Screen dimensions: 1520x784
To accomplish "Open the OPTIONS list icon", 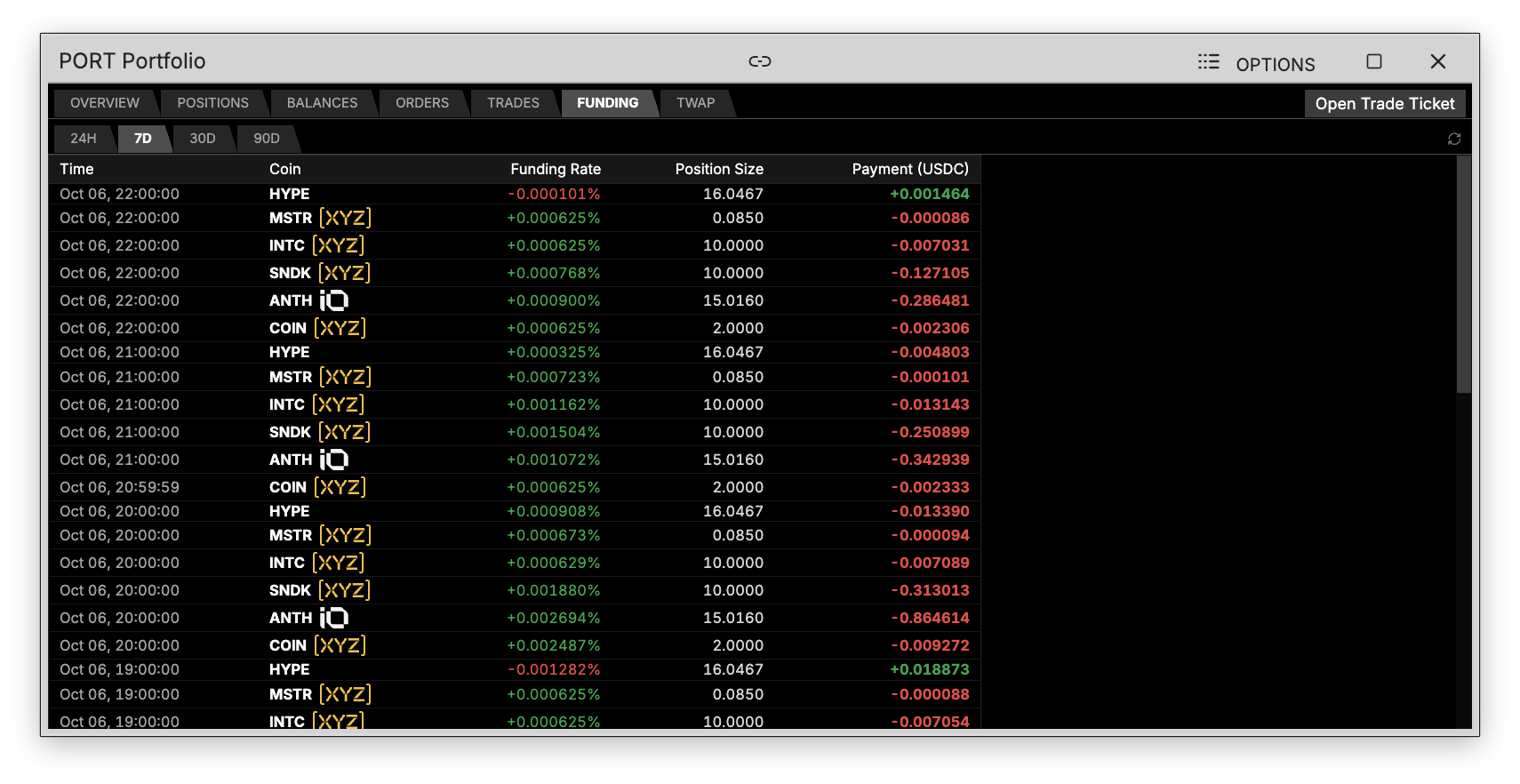I will point(1208,61).
